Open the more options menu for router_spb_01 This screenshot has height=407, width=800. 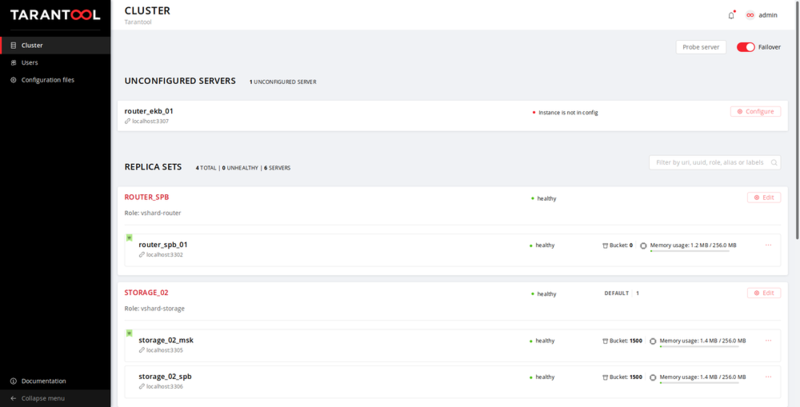[768, 245]
